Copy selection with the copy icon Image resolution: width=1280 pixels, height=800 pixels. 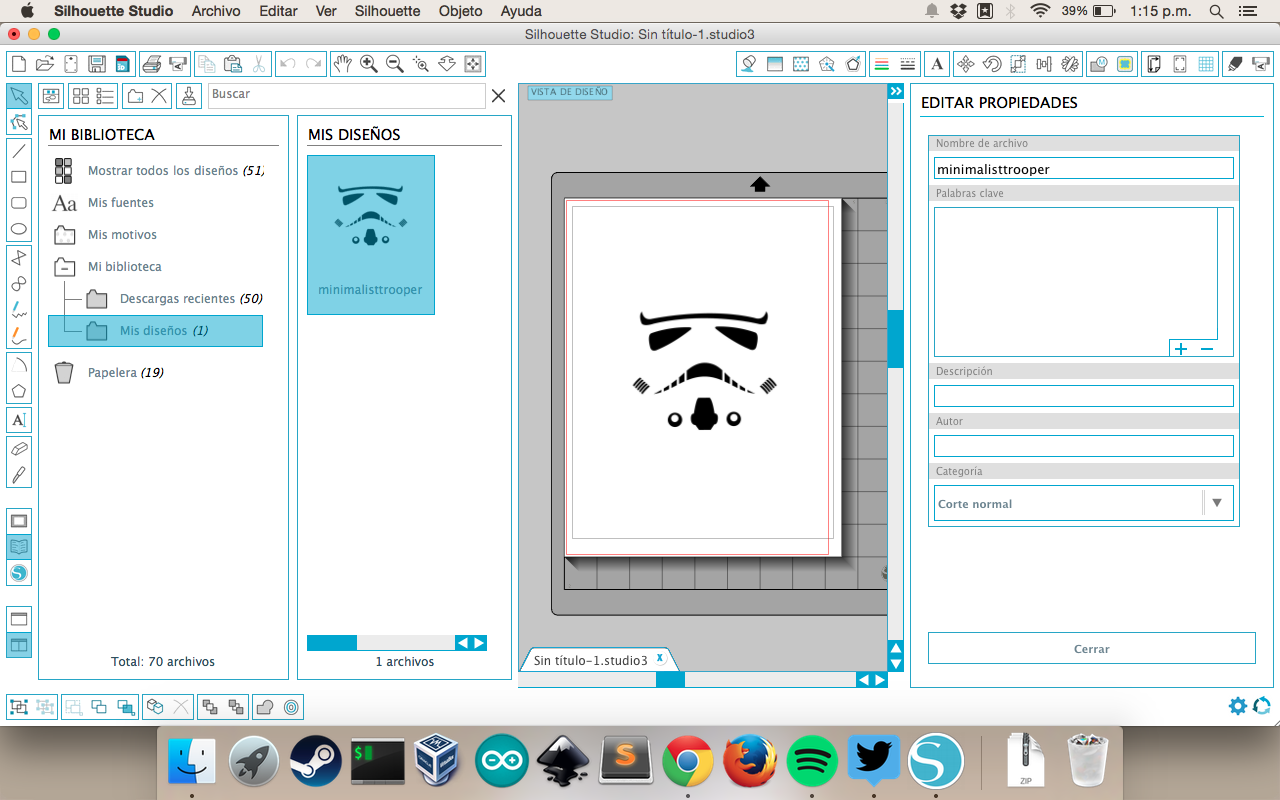coord(206,64)
